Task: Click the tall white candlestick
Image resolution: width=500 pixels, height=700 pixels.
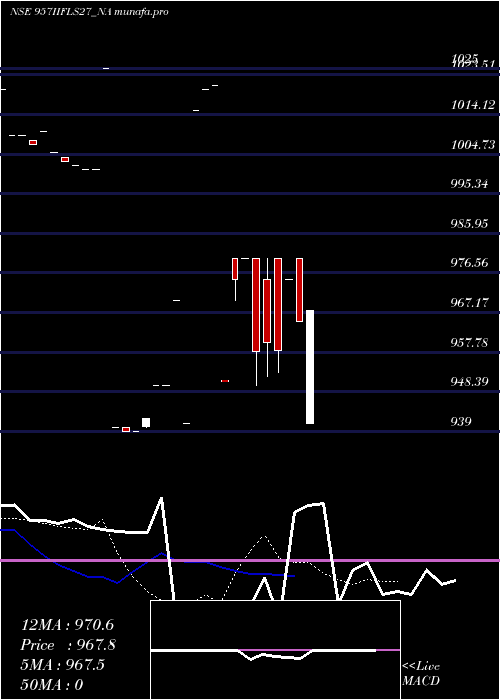Action: (310, 367)
